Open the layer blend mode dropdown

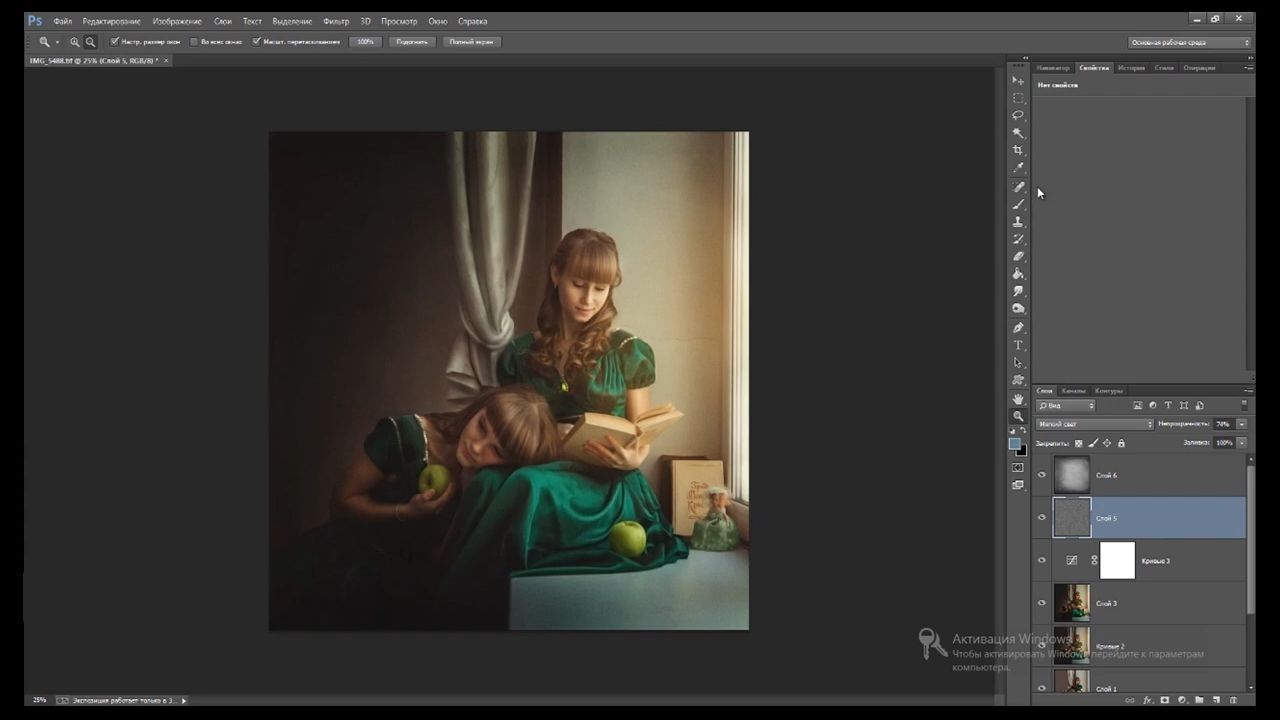tap(1094, 424)
